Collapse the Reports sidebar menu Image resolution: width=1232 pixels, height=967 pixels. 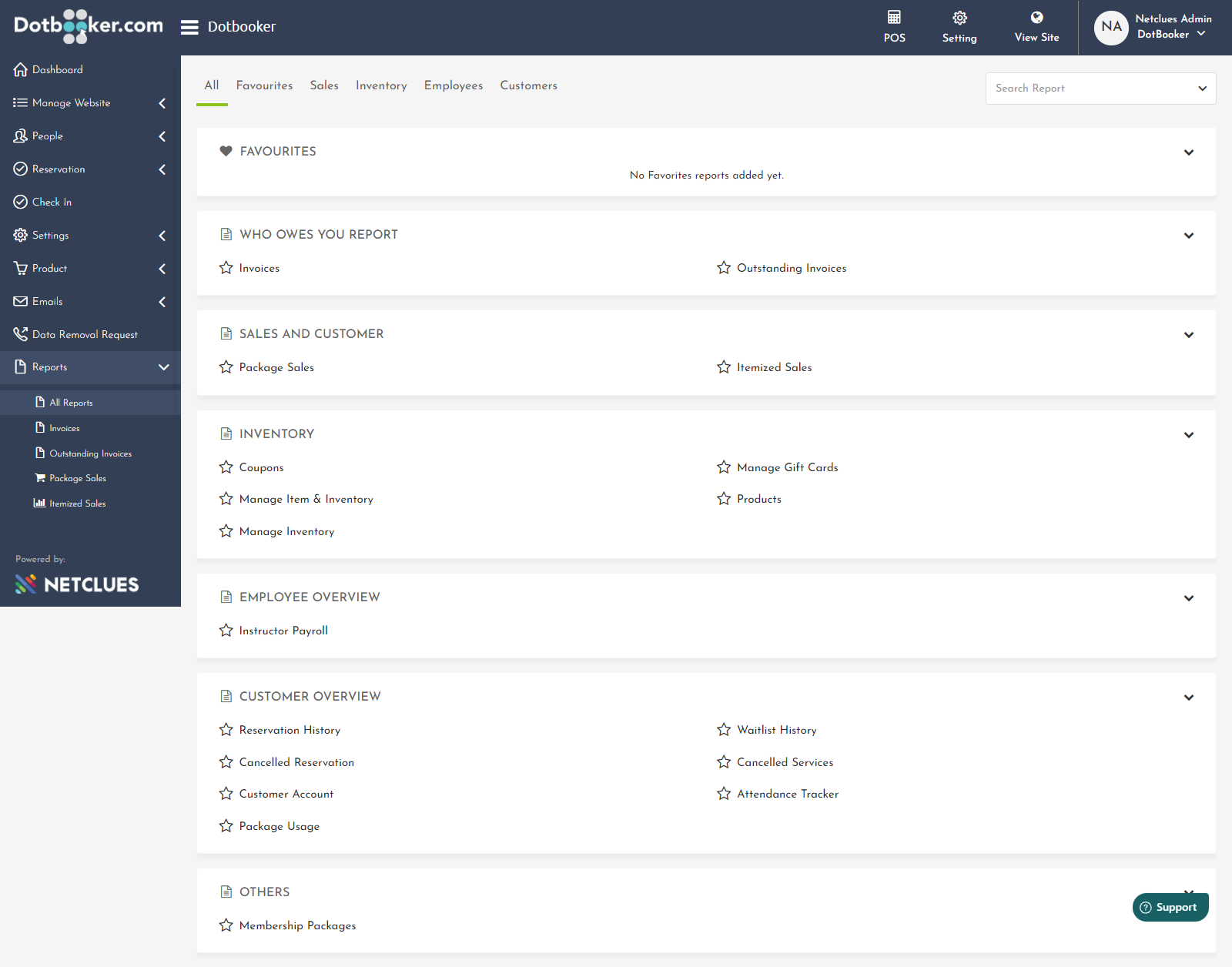90,367
